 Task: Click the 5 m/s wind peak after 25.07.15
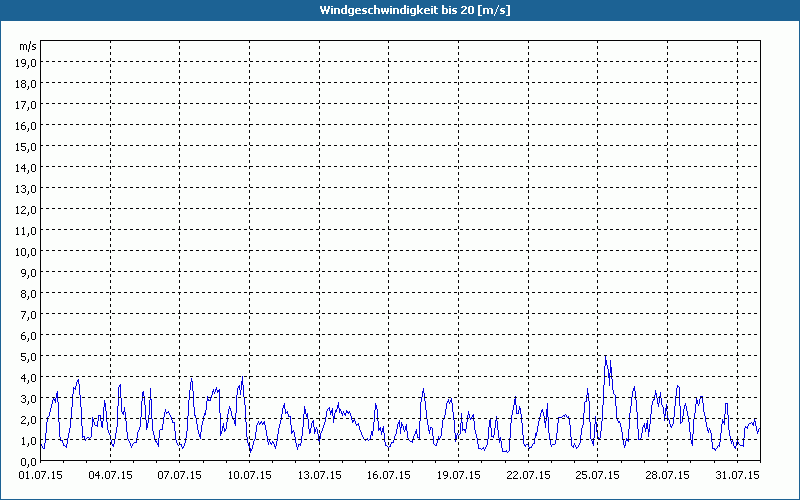[x=606, y=357]
